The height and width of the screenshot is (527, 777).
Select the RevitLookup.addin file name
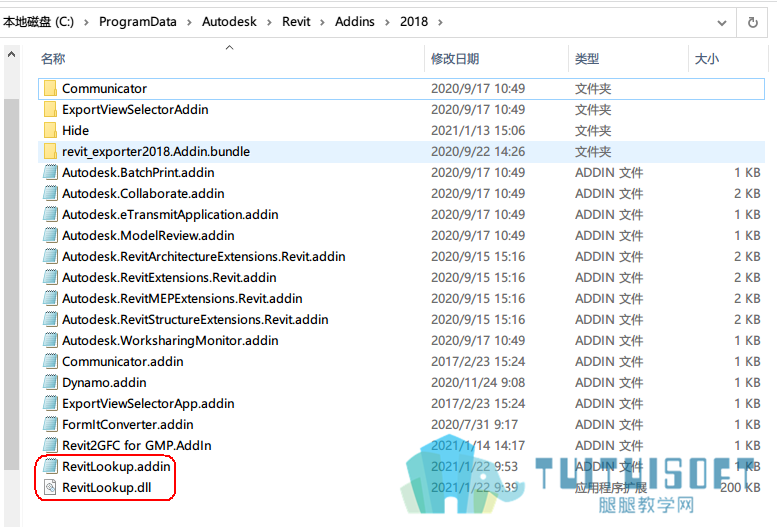tap(116, 466)
